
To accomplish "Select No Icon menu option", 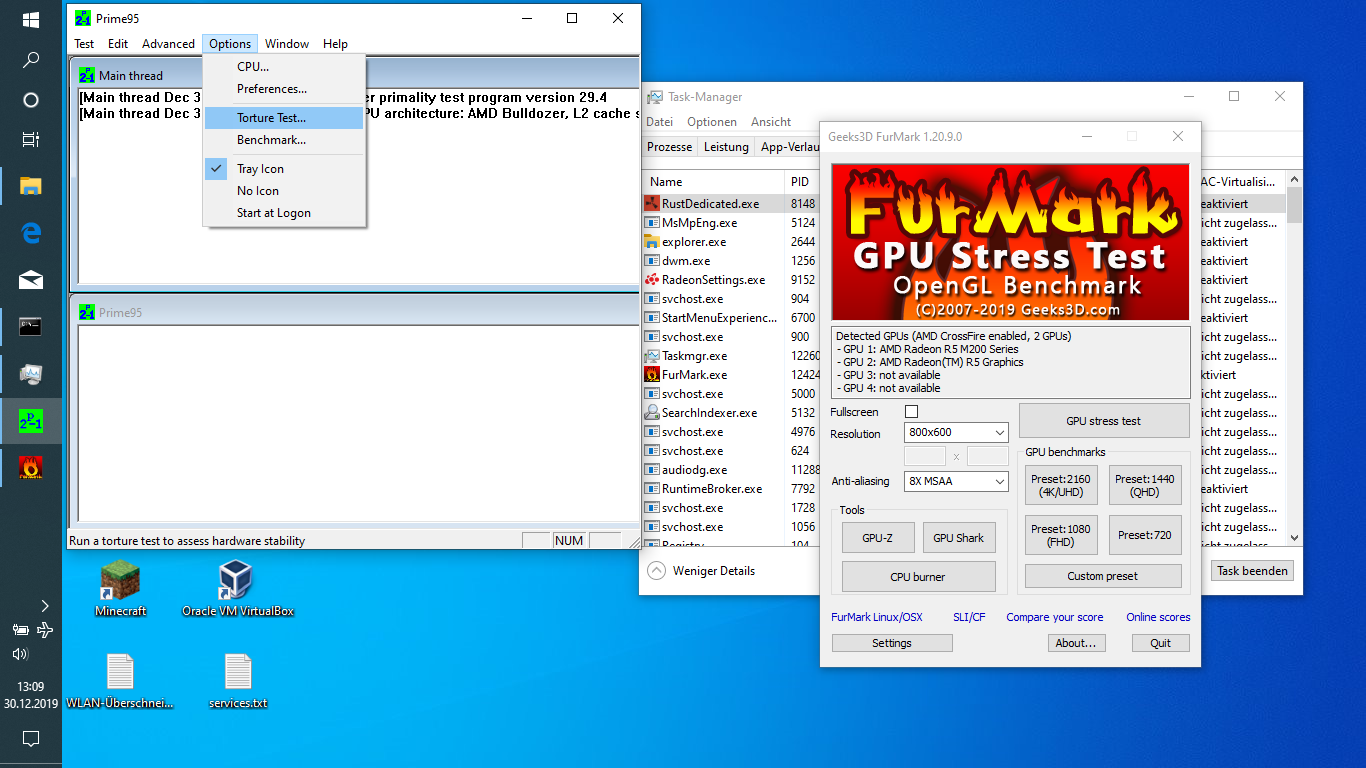I will [x=284, y=191].
